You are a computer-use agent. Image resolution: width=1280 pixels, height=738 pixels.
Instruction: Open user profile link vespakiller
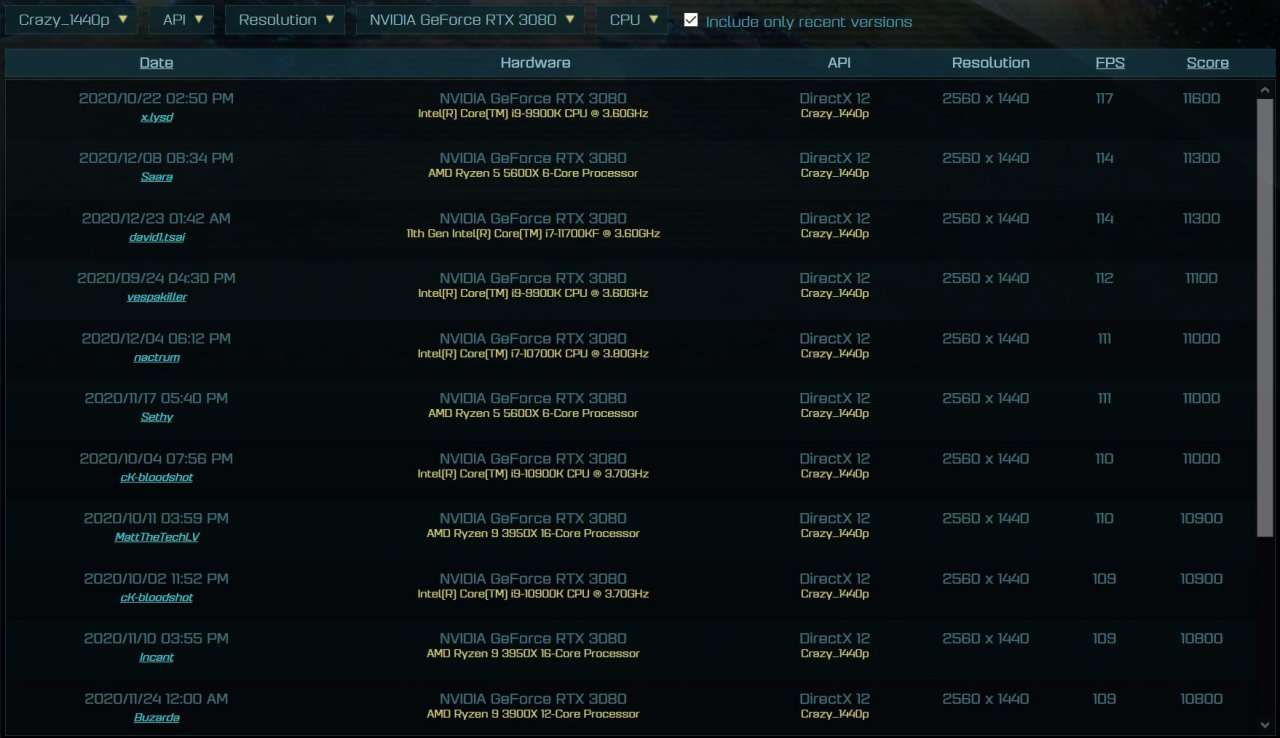[x=156, y=297]
